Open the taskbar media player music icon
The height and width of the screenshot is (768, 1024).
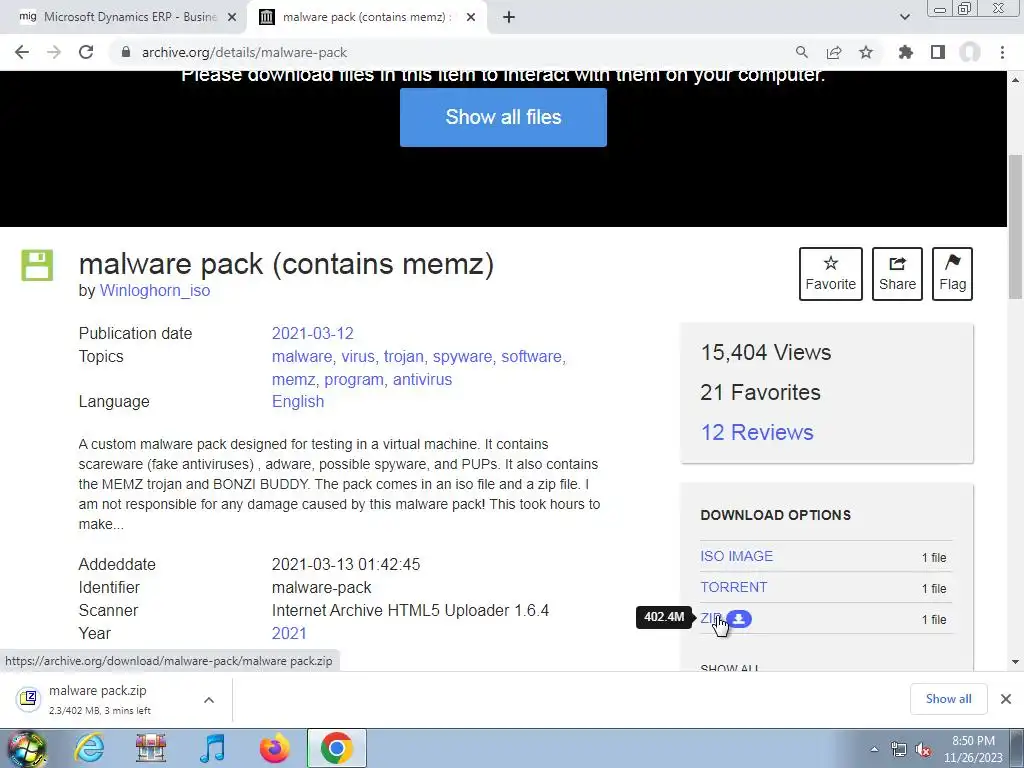click(212, 748)
